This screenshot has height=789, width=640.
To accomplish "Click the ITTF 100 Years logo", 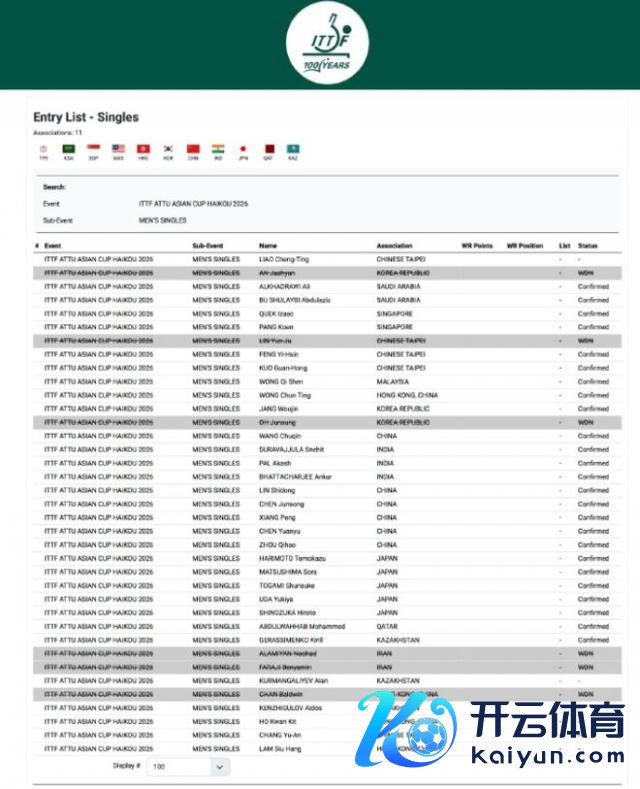I will (x=327, y=44).
